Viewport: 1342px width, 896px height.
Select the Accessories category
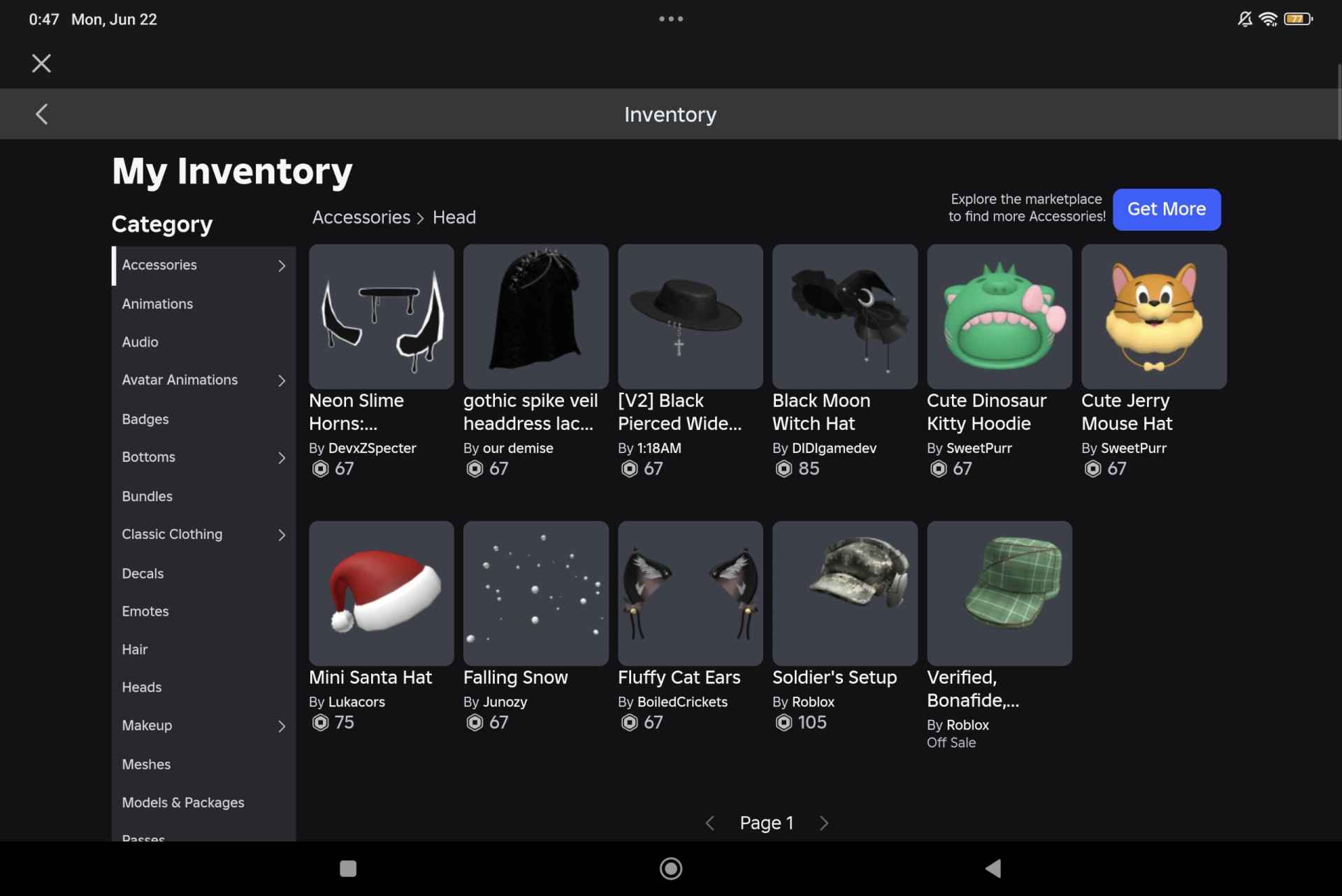point(203,266)
